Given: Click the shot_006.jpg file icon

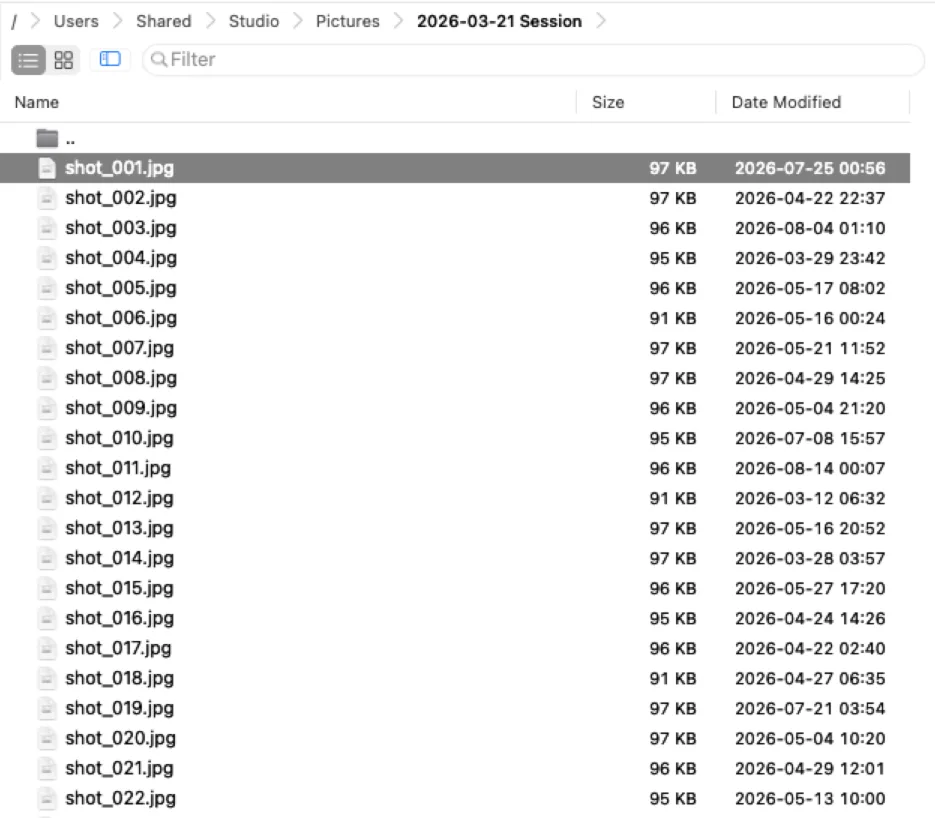Looking at the screenshot, I should click(x=47, y=318).
